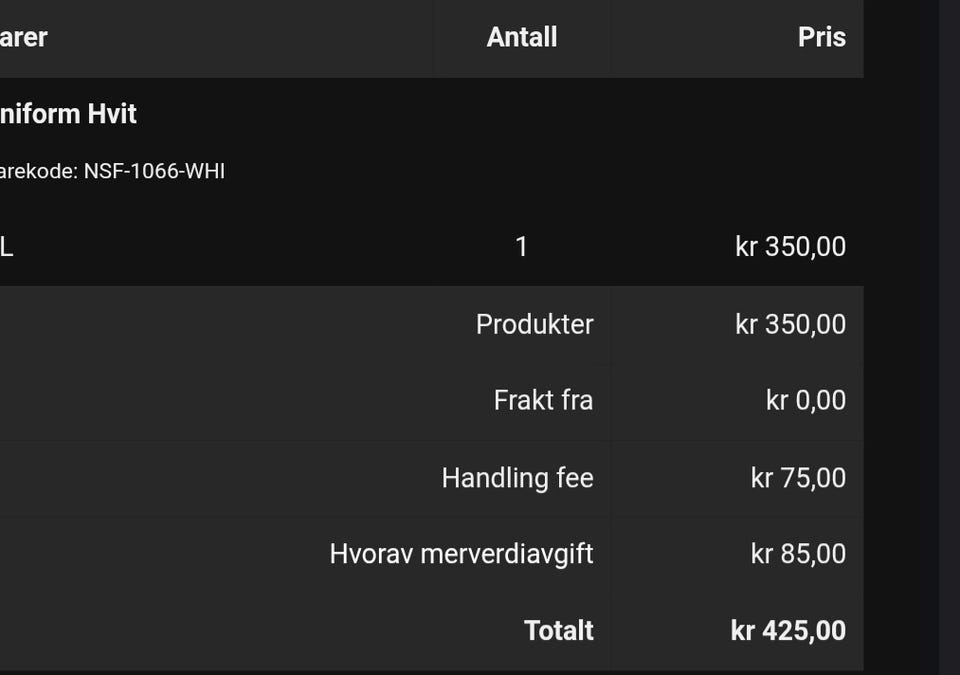Click the Hvorav merverdiavgift label
The height and width of the screenshot is (675, 960).
tap(461, 554)
